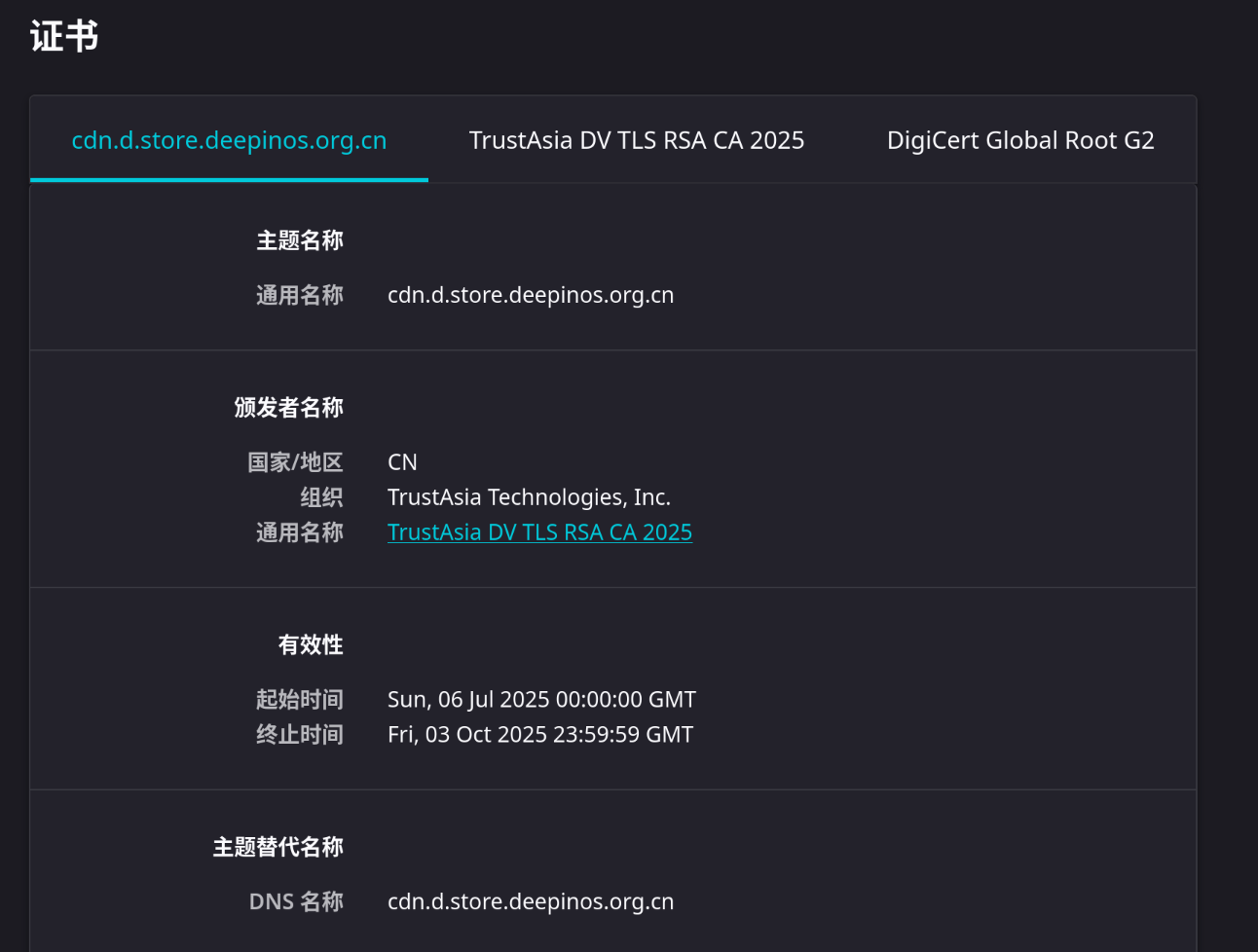Click the 主题名称 section heading
Screen dimensions: 1258x952
[x=299, y=240]
